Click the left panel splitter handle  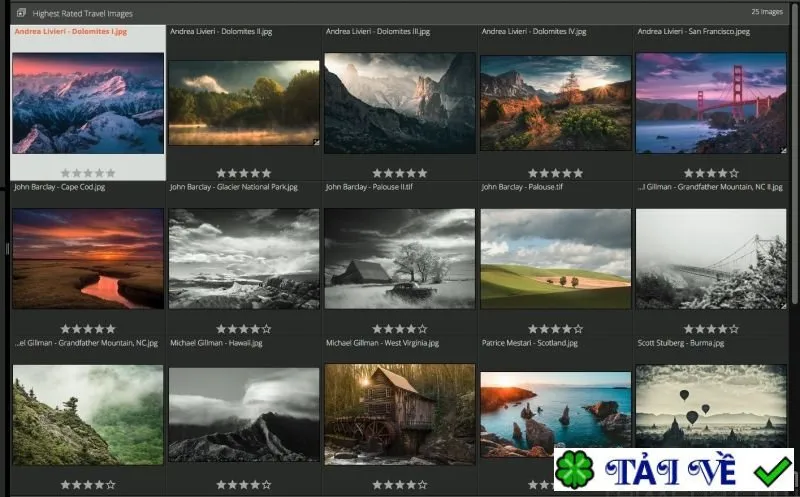(x=7, y=249)
